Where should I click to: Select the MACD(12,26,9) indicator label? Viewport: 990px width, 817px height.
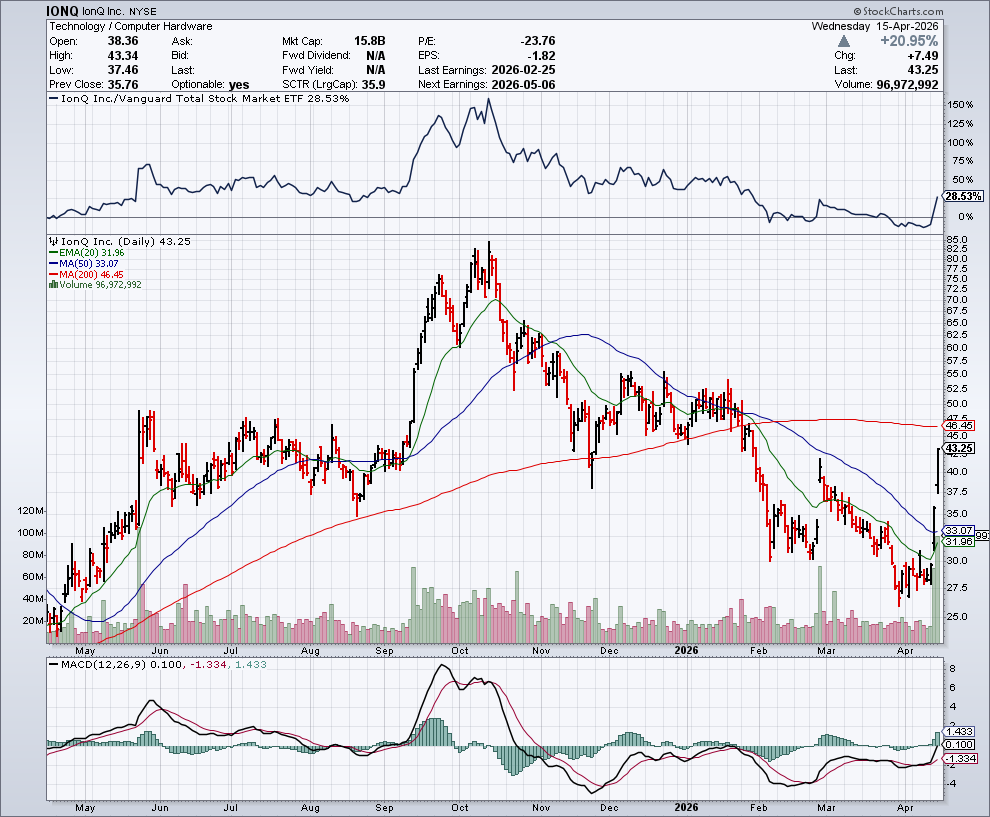(95, 664)
